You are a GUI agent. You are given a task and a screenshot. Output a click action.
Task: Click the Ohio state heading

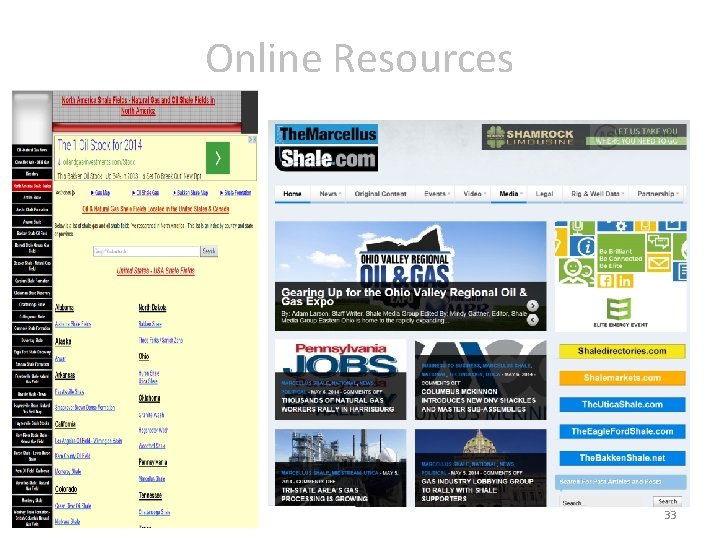pyautogui.click(x=144, y=357)
